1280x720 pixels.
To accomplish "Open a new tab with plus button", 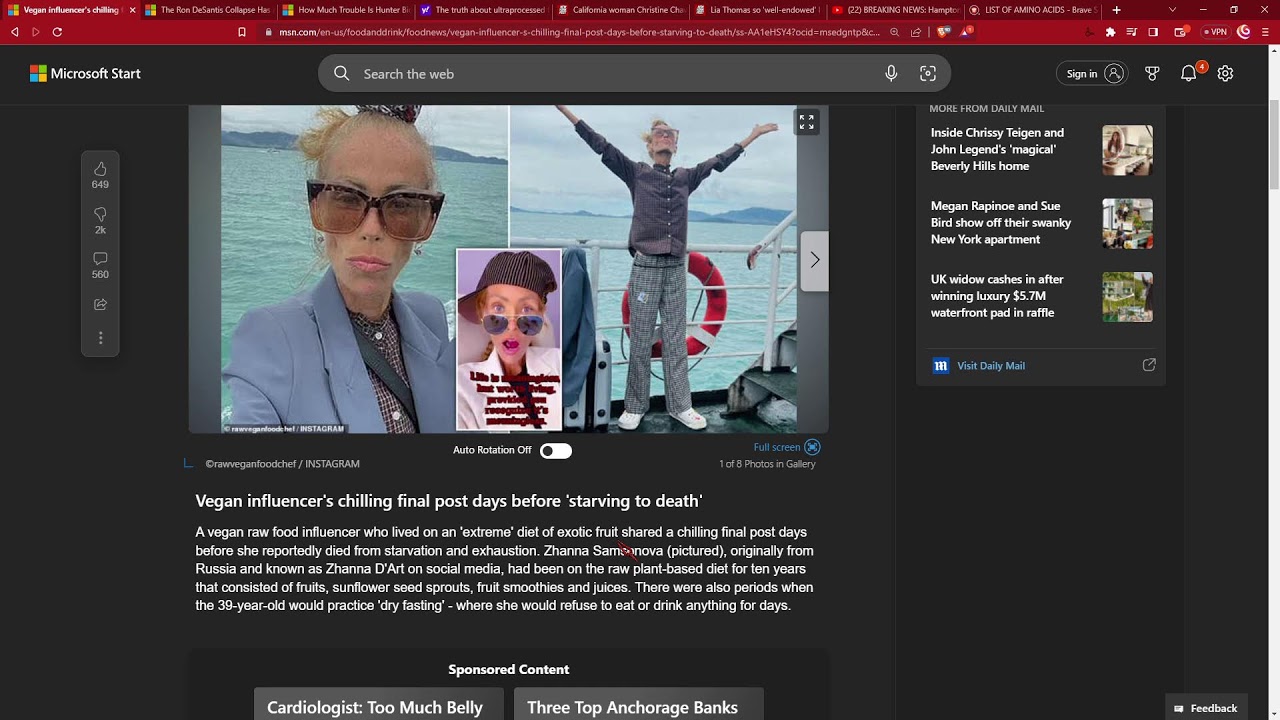I will [x=1117, y=10].
